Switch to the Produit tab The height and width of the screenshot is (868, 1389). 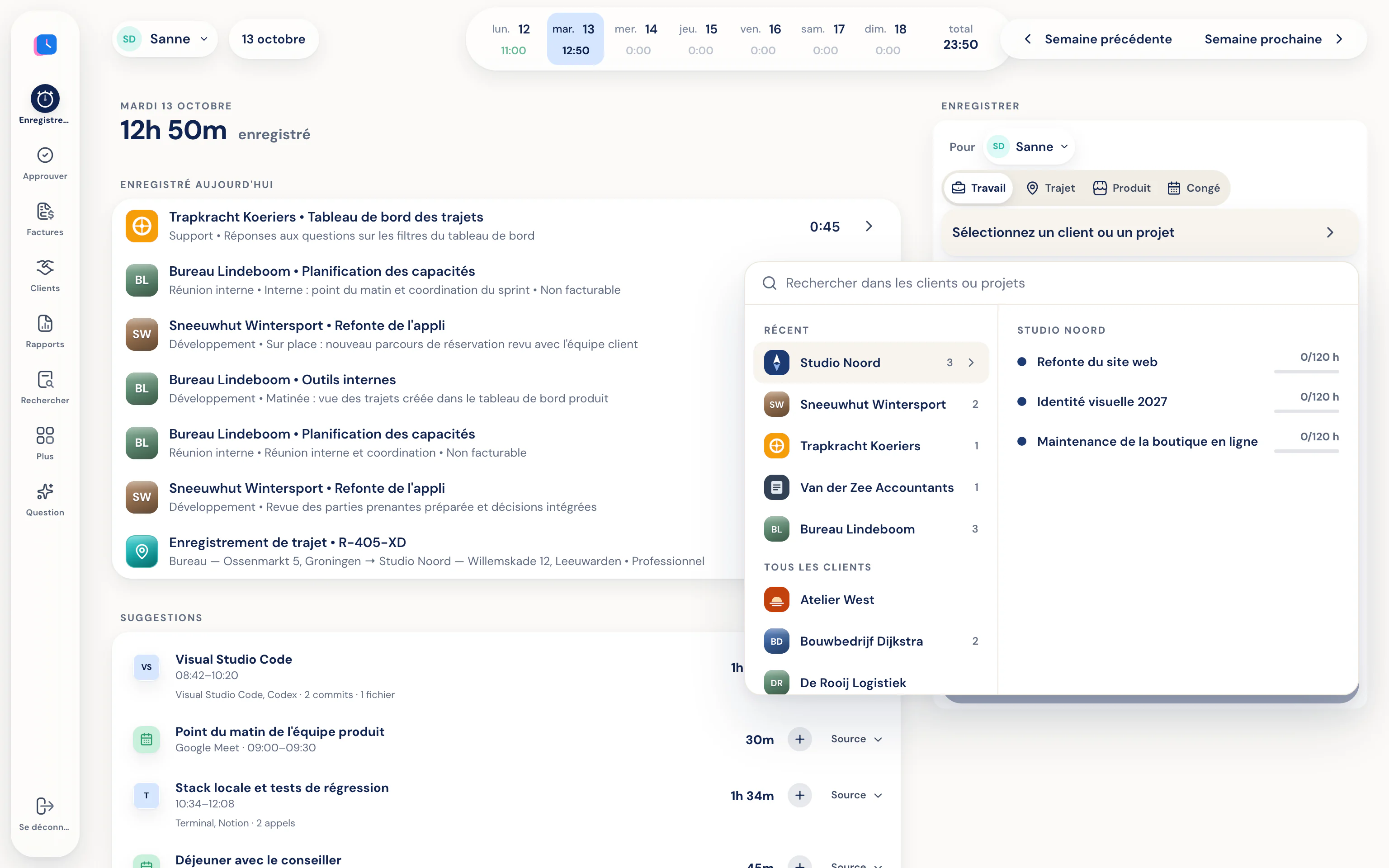(x=1121, y=189)
